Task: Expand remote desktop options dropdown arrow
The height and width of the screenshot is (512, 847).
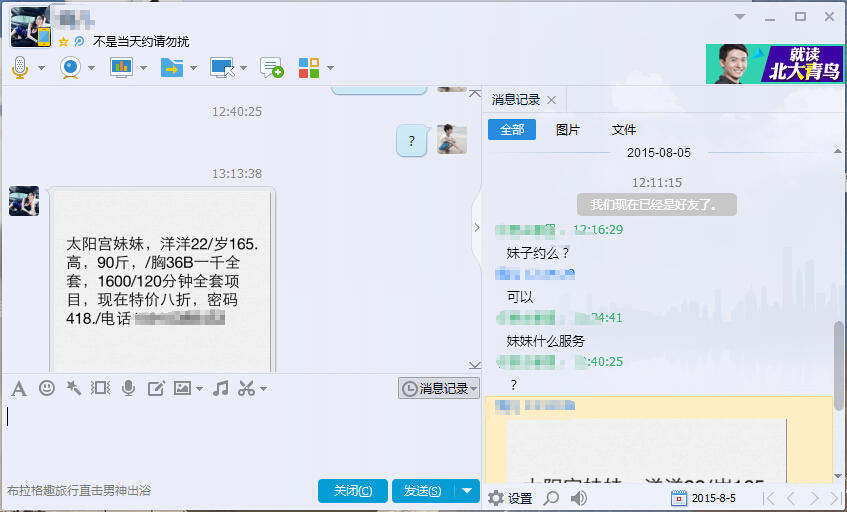Action: [243, 68]
